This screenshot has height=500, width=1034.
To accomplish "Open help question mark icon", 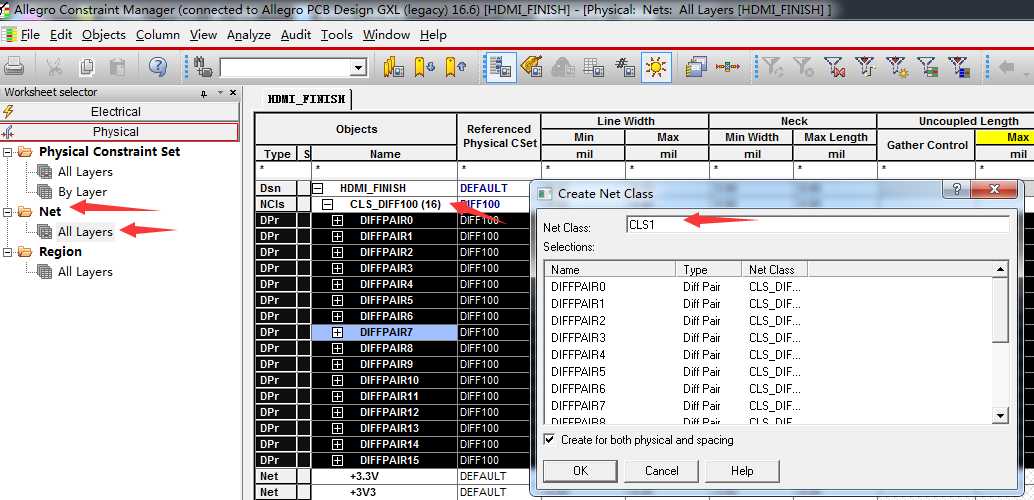I will point(158,67).
